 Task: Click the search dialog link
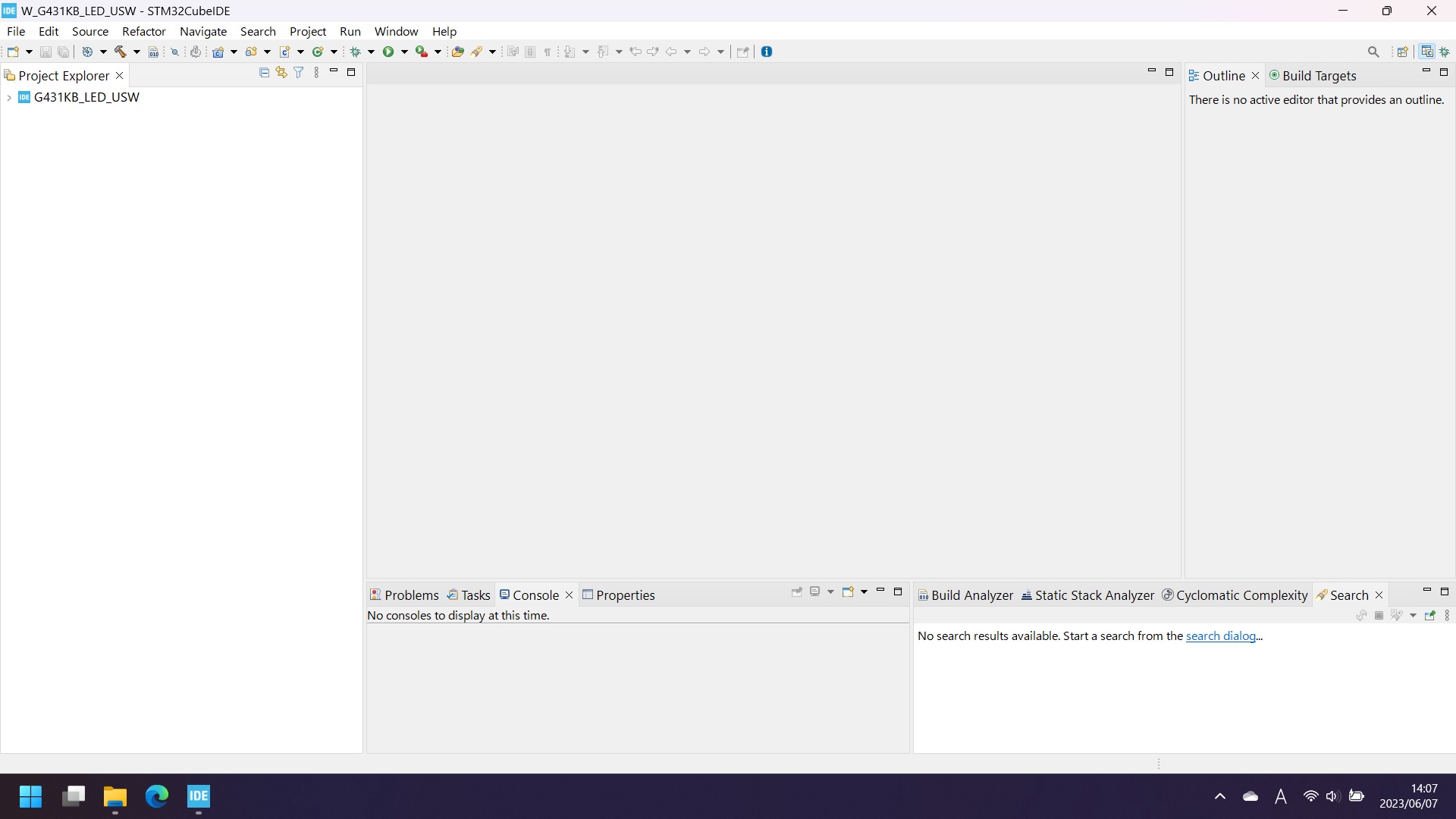(x=1221, y=636)
